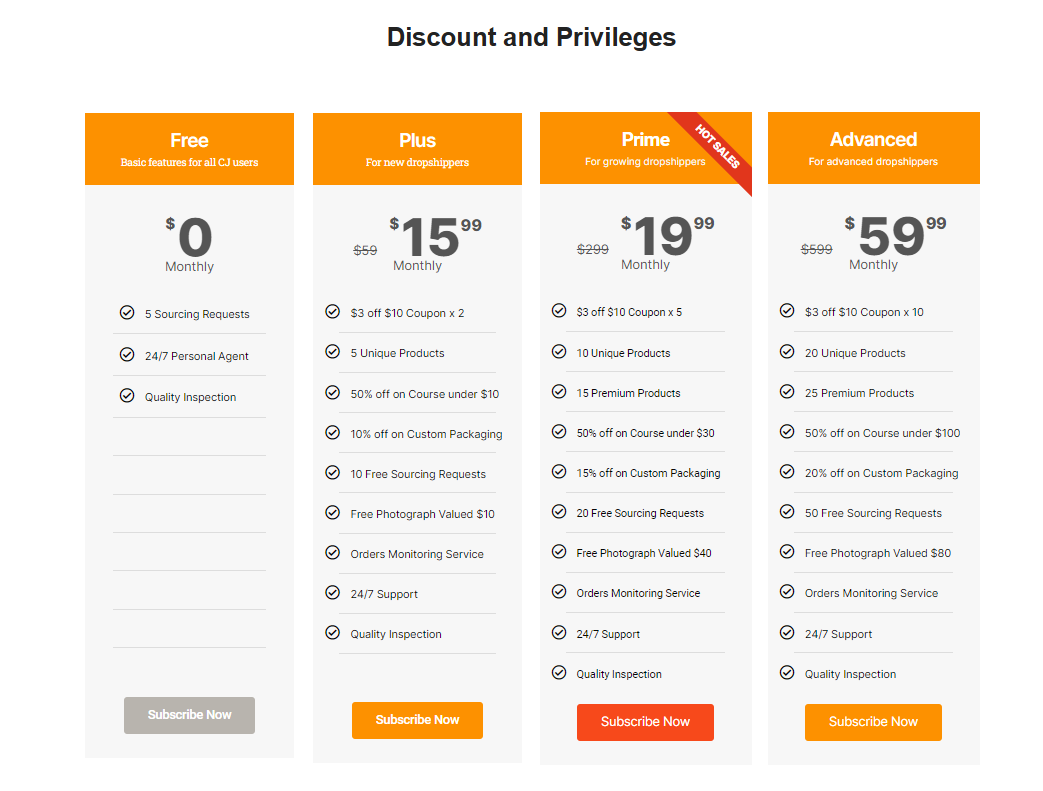Select the Advanced plan header
The width and height of the screenshot is (1043, 791).
click(873, 148)
